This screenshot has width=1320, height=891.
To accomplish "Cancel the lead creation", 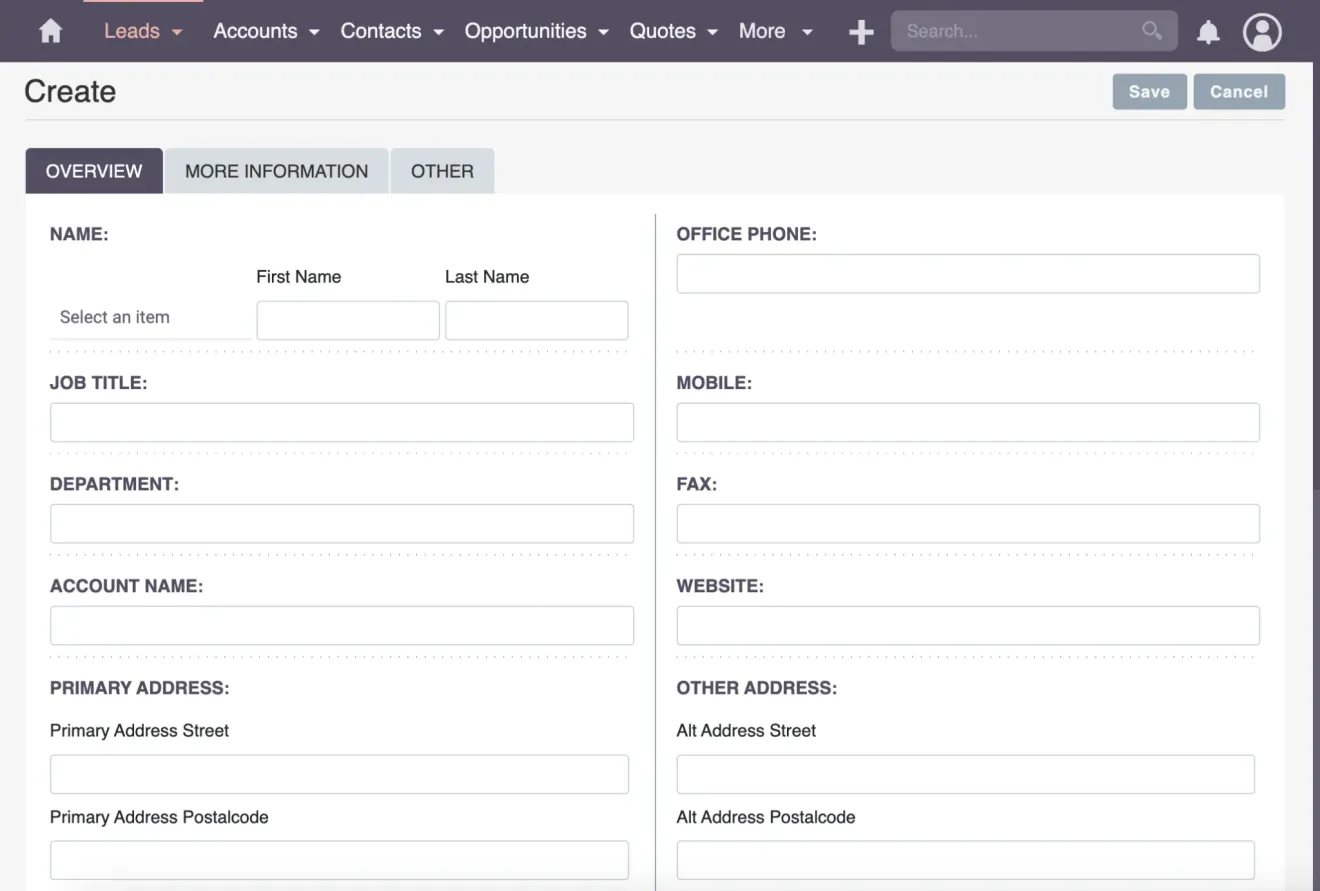I will [1239, 91].
